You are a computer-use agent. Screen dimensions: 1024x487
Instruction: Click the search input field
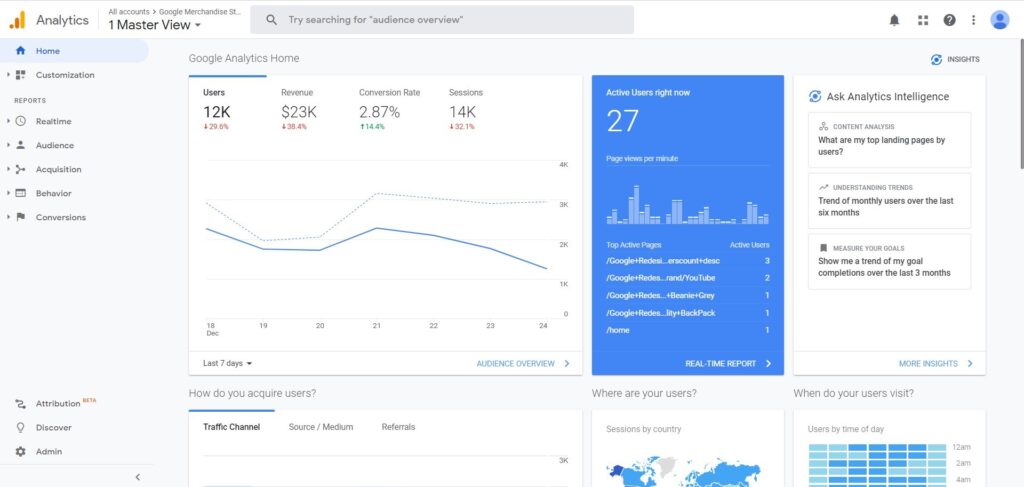pos(441,20)
